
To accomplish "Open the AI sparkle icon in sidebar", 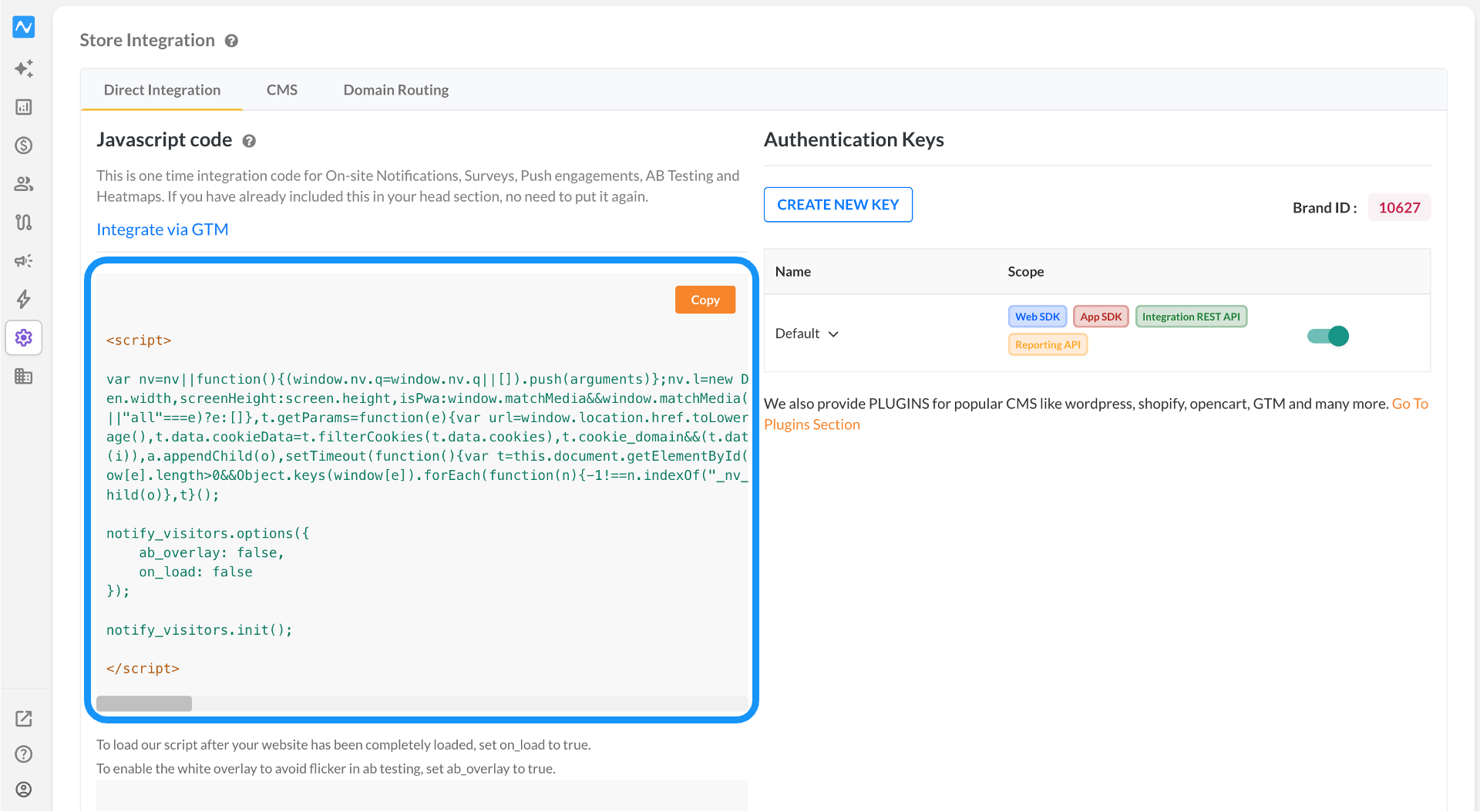I will (x=24, y=69).
